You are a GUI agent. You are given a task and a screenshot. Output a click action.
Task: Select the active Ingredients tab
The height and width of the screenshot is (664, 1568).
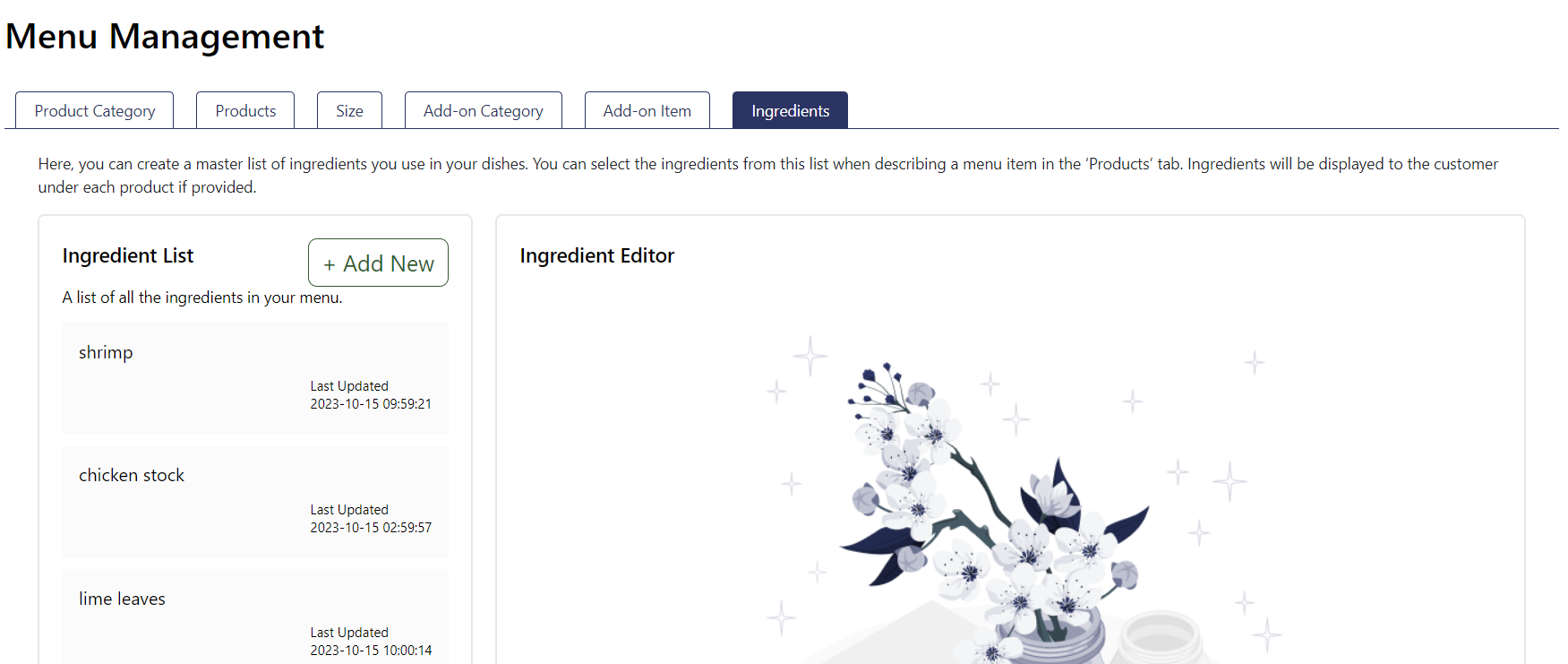pos(790,110)
